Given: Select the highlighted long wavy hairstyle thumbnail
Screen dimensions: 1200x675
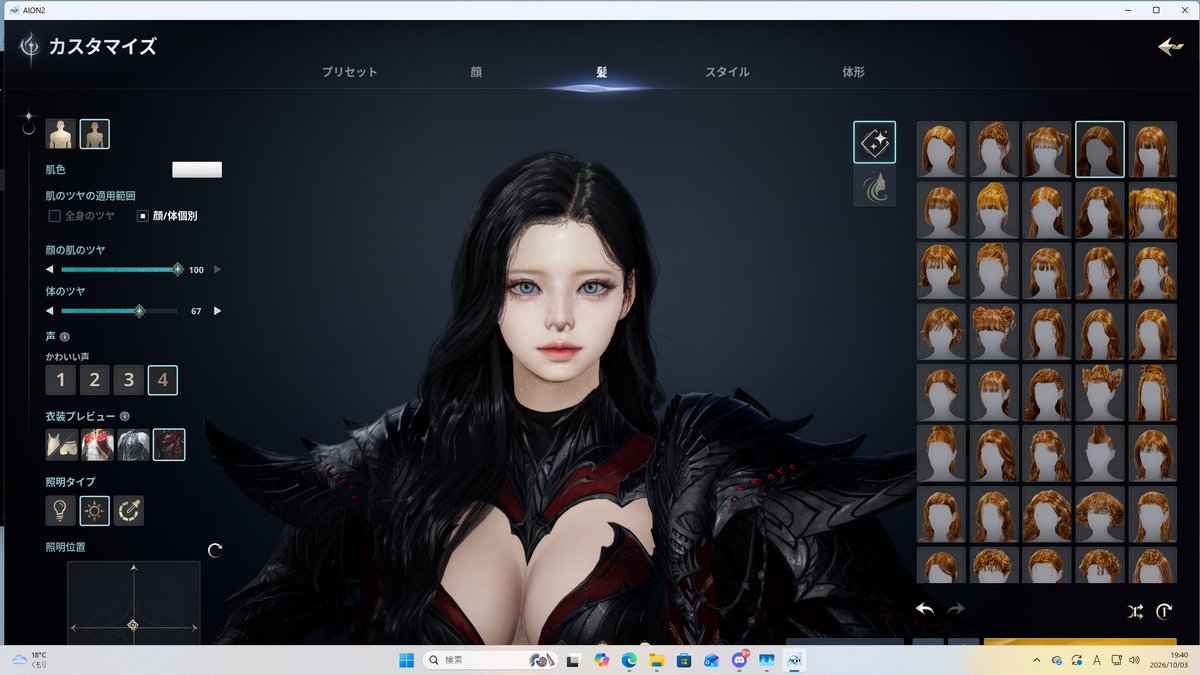Looking at the screenshot, I should tap(1100, 149).
